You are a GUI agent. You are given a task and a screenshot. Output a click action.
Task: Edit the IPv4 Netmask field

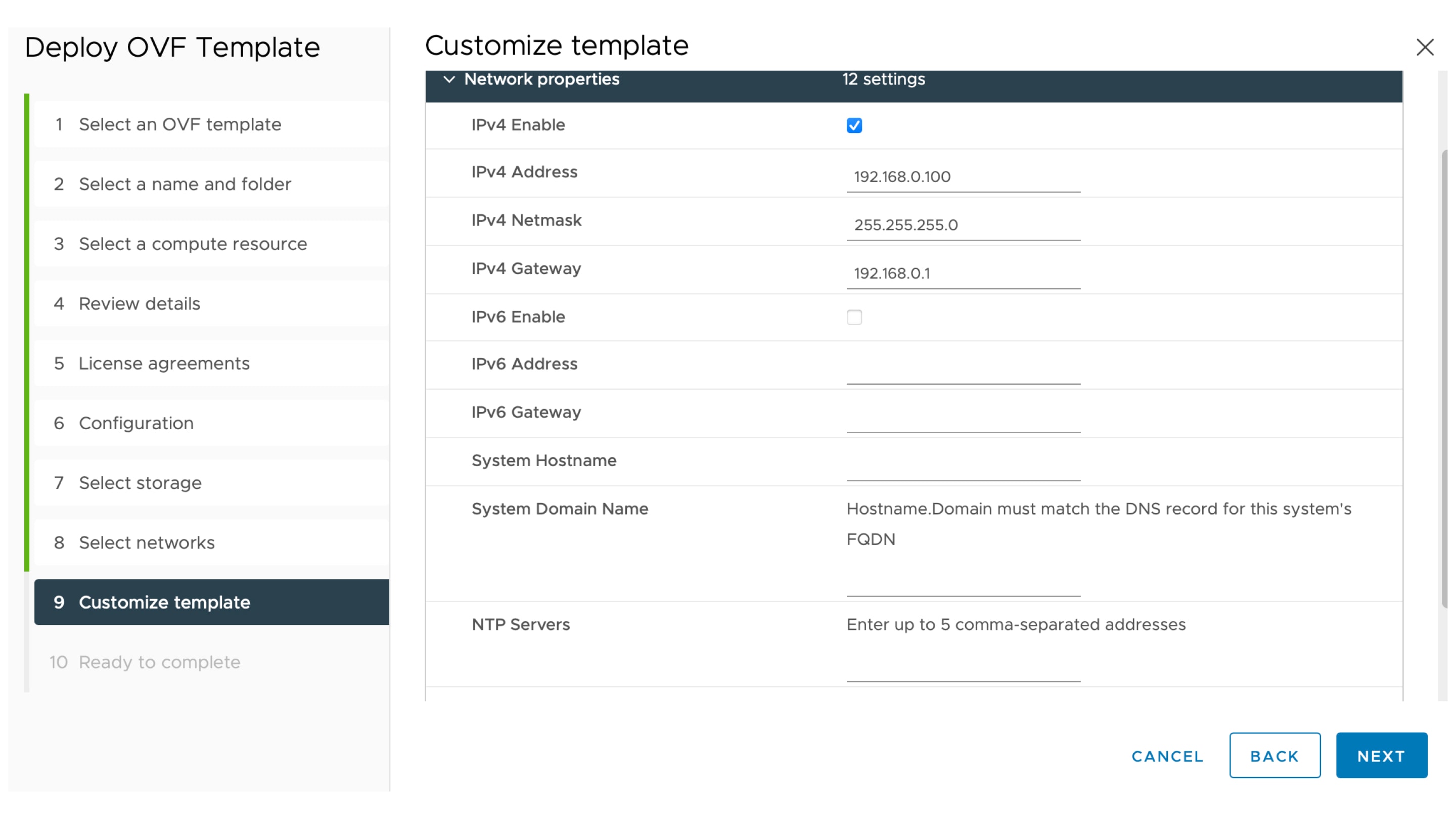pyautogui.click(x=963, y=225)
